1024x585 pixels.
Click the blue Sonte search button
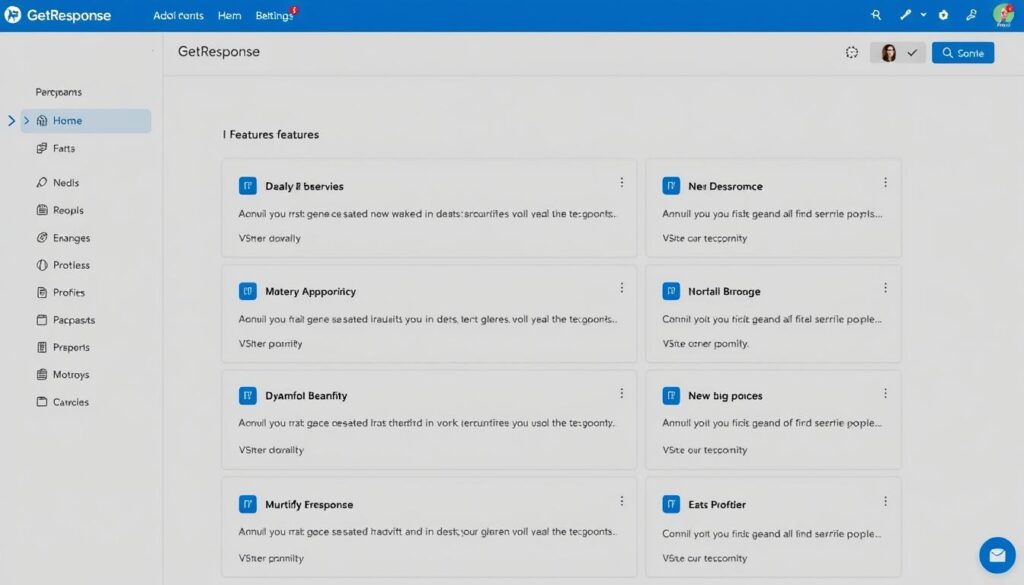(962, 53)
